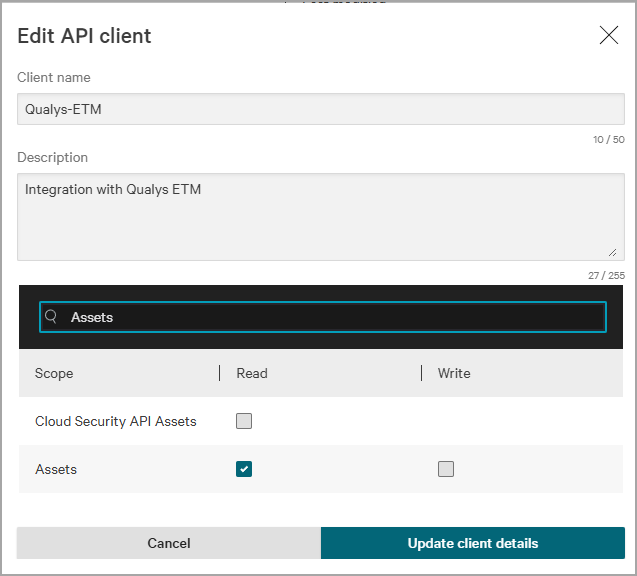Click the scope search box containing Assets

pos(330,317)
